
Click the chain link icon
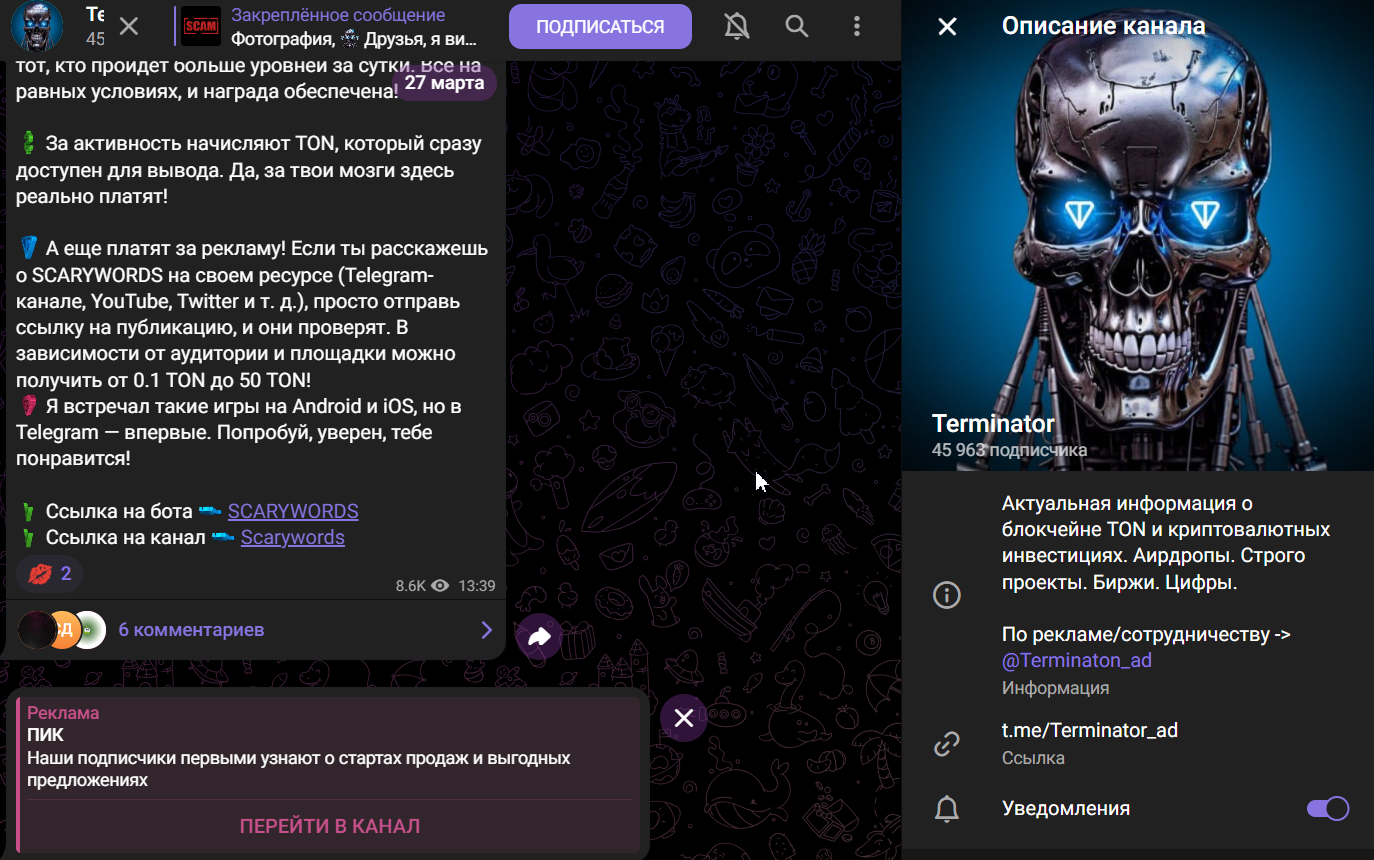pos(946,744)
